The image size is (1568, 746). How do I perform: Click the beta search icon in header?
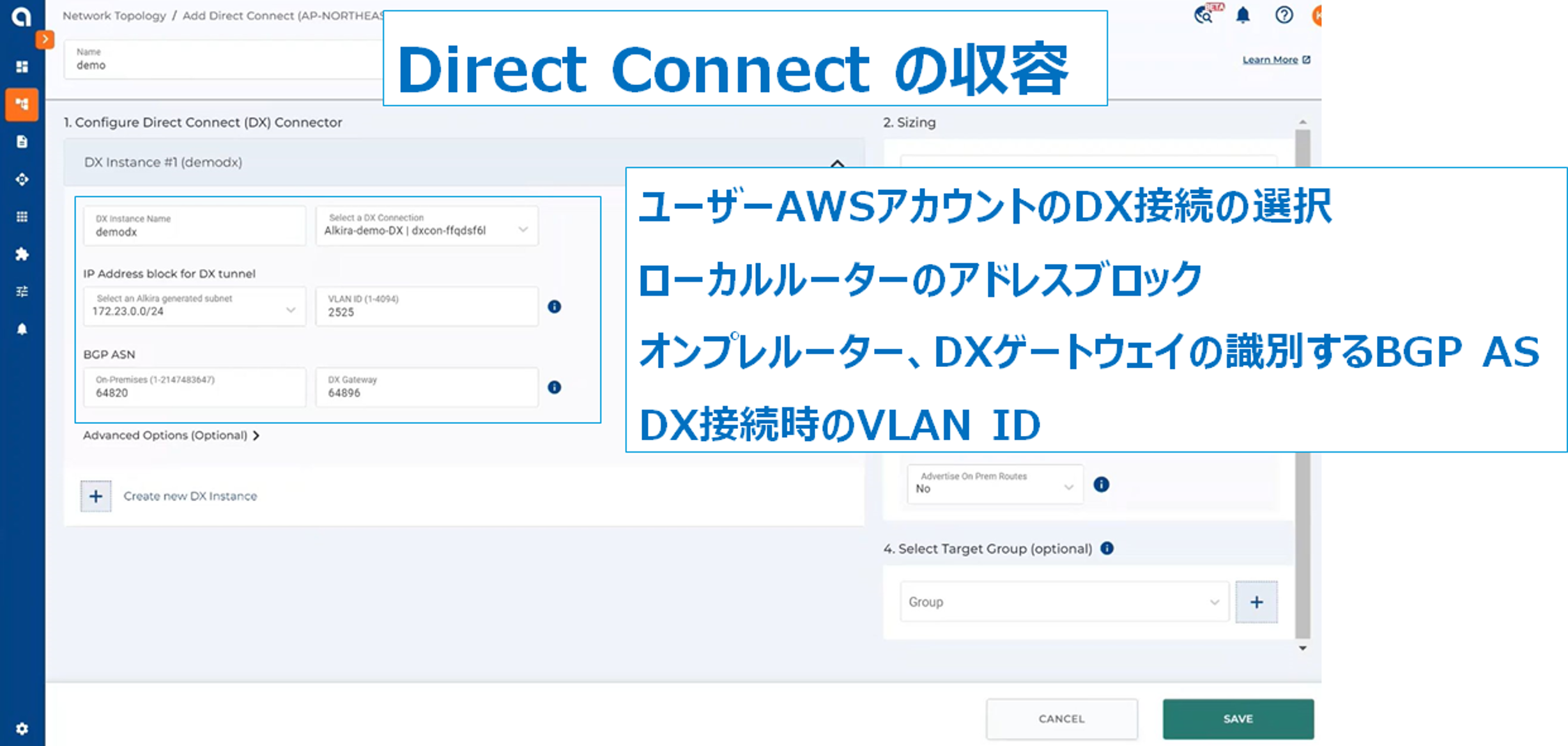[1205, 15]
